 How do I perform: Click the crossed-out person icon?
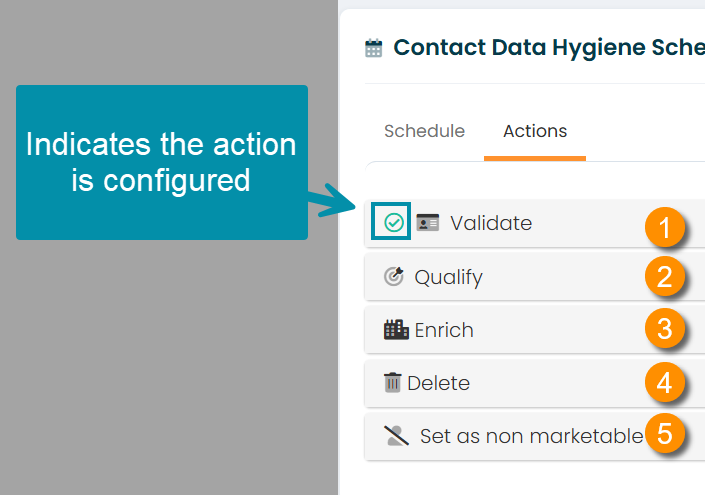[x=397, y=436]
